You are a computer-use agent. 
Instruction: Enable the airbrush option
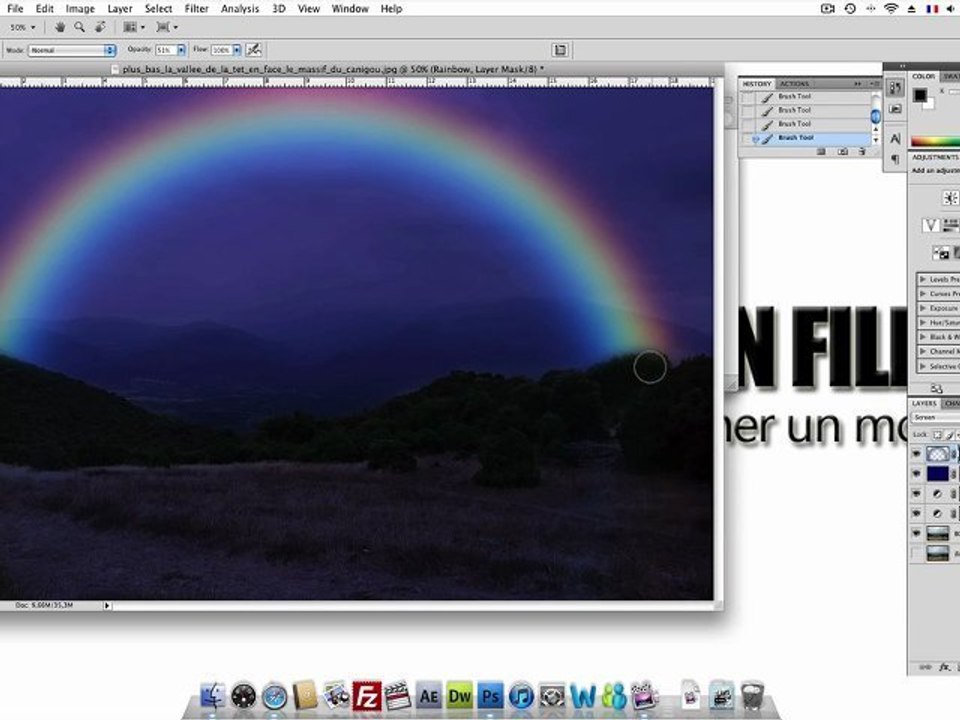[253, 50]
